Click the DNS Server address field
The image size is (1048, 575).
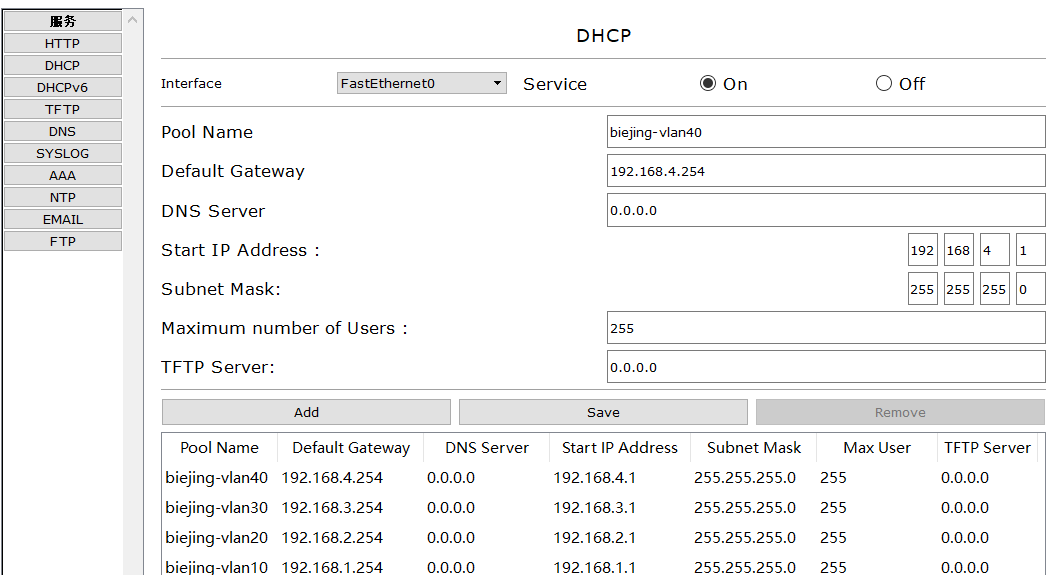coord(825,211)
